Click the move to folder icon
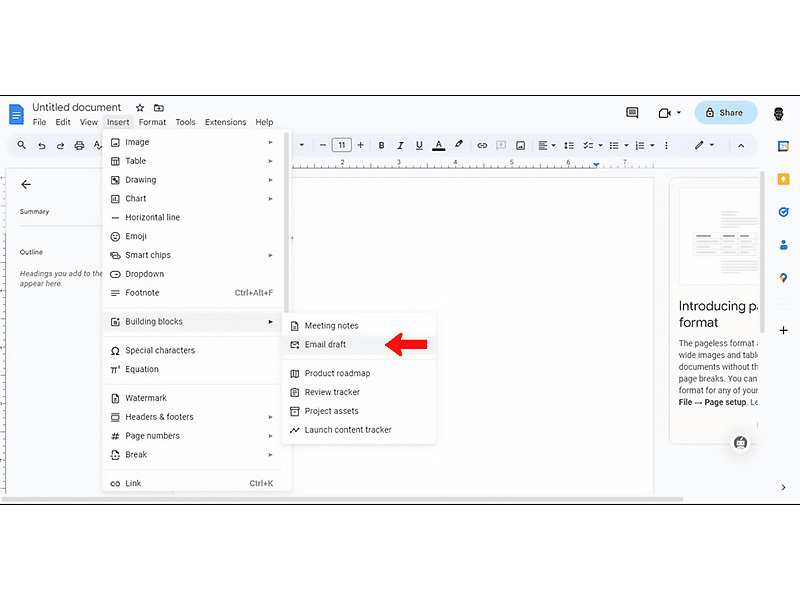The width and height of the screenshot is (800, 600). pyautogui.click(x=159, y=108)
